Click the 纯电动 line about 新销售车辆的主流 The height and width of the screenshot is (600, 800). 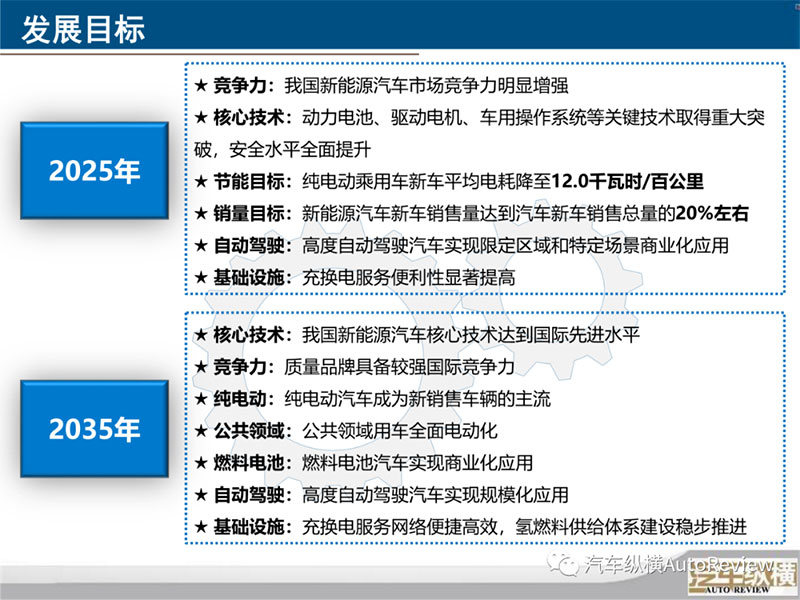372,399
